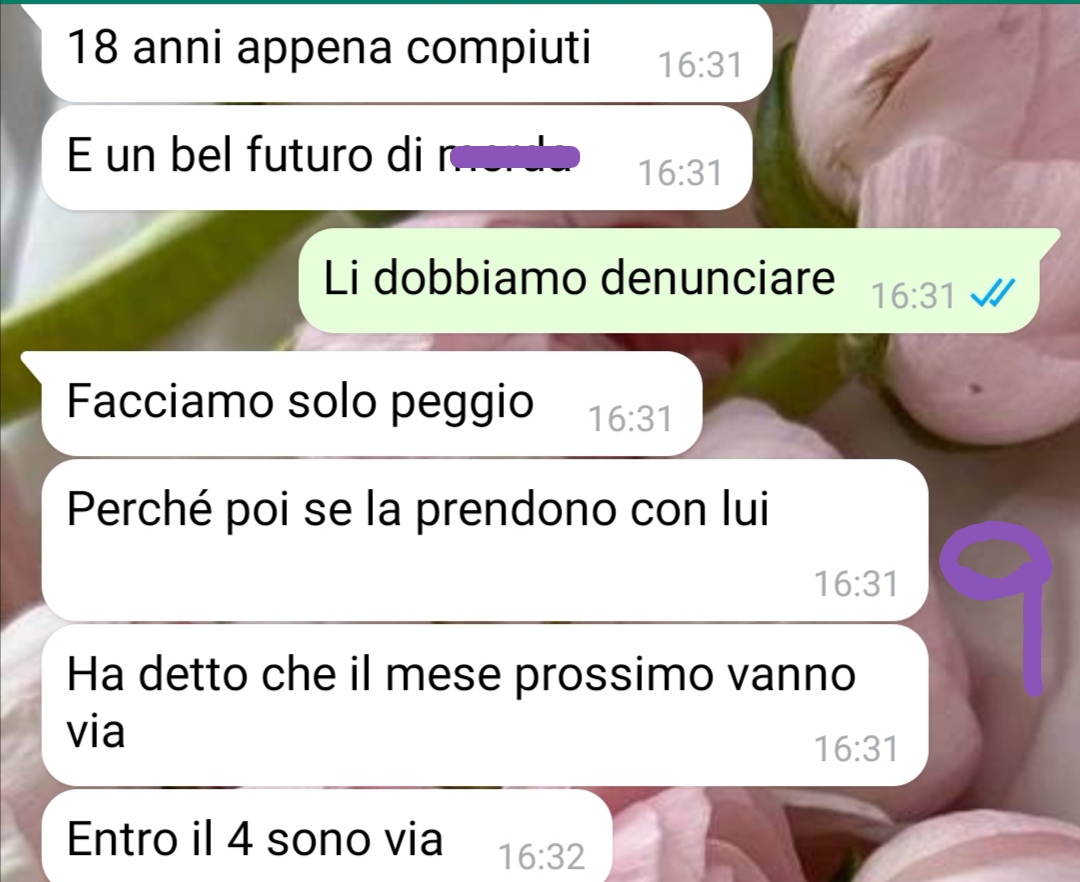
Task: Select the 'E un bel futuro di' message
Action: [396, 158]
